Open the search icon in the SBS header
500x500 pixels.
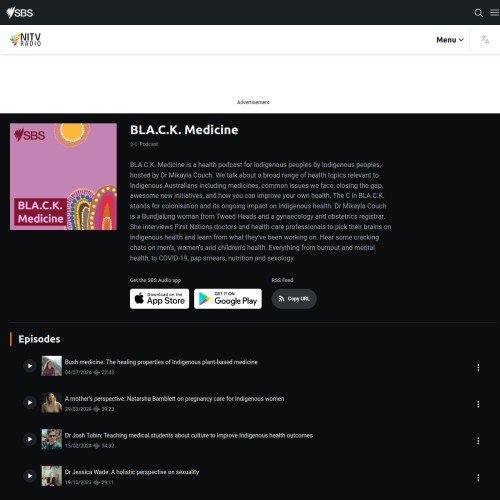click(x=478, y=13)
